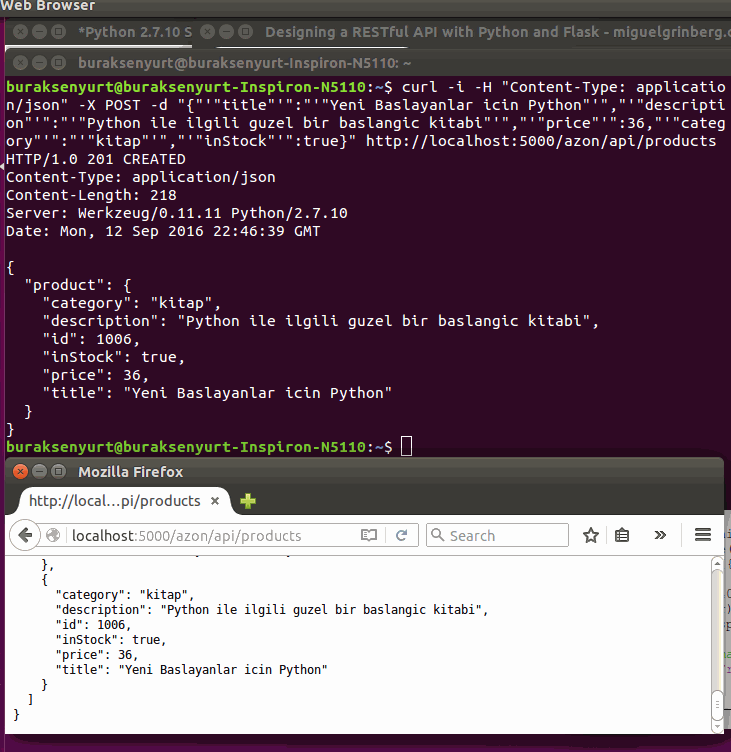Maximize the Mozilla Firefox window
Viewport: 731px width, 752px height.
coord(59,472)
